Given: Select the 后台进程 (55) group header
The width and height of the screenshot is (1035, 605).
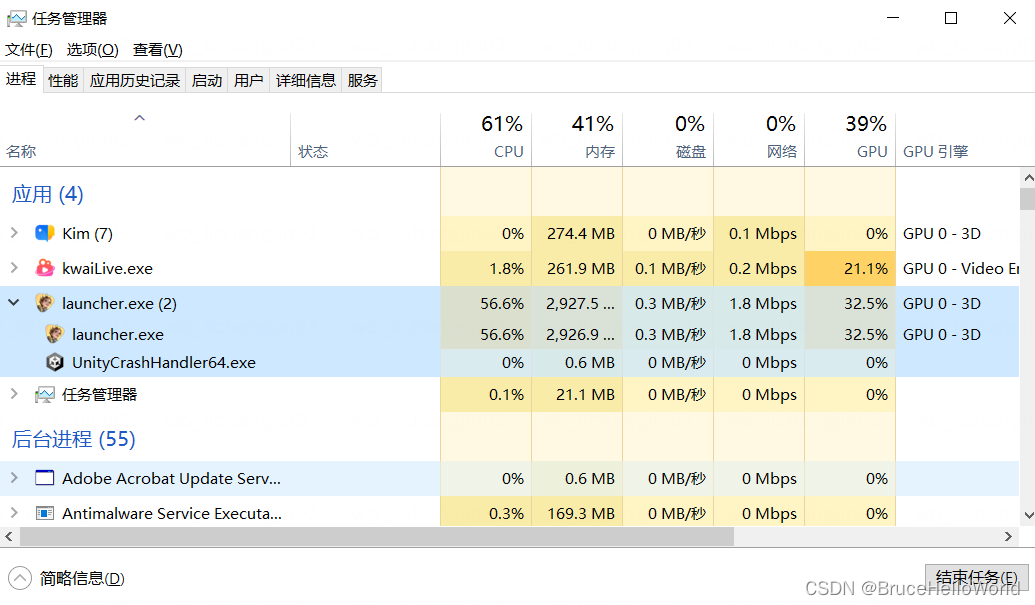Looking at the screenshot, I should [73, 439].
